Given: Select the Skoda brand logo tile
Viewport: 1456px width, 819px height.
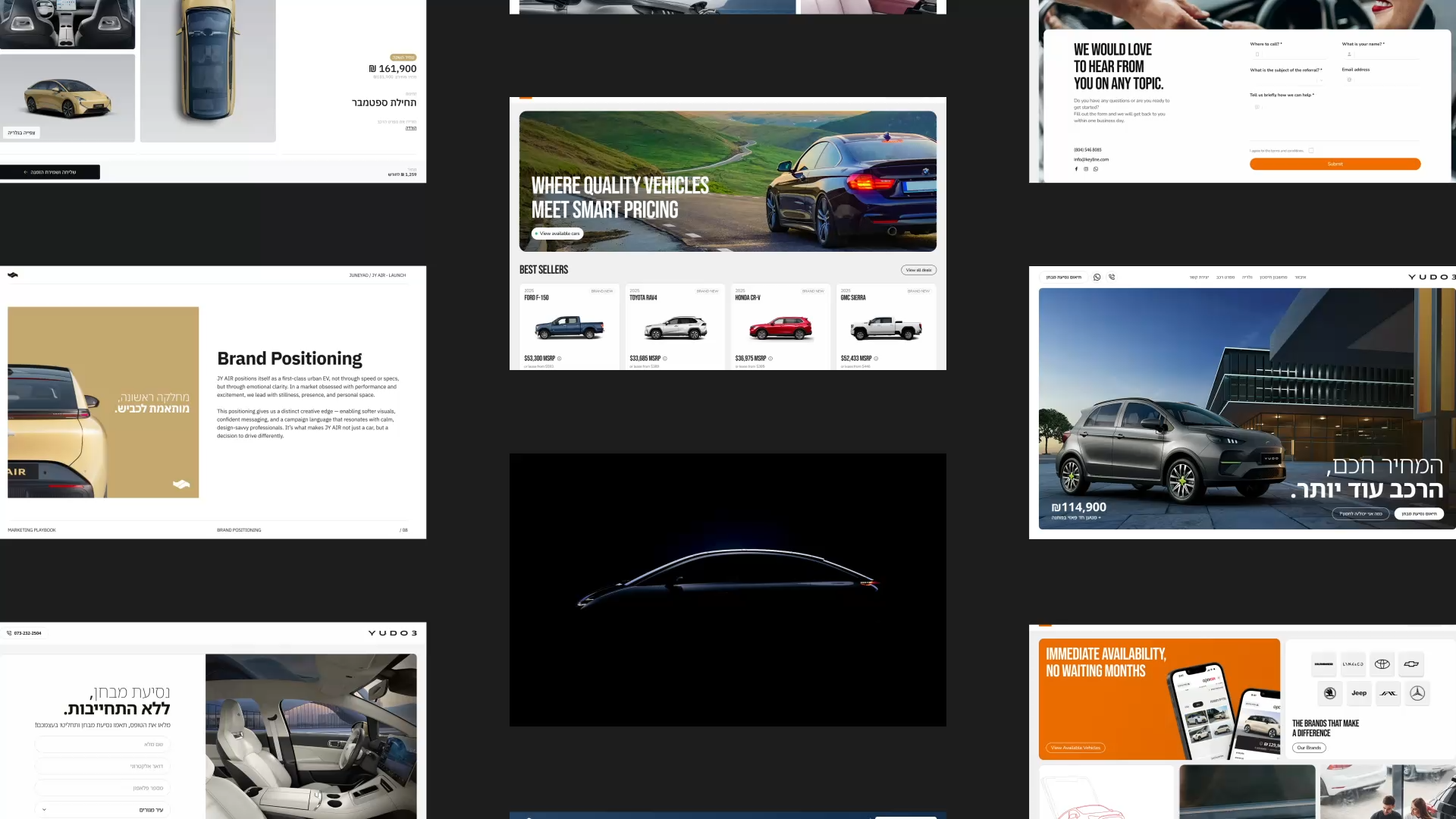Looking at the screenshot, I should tap(1330, 693).
